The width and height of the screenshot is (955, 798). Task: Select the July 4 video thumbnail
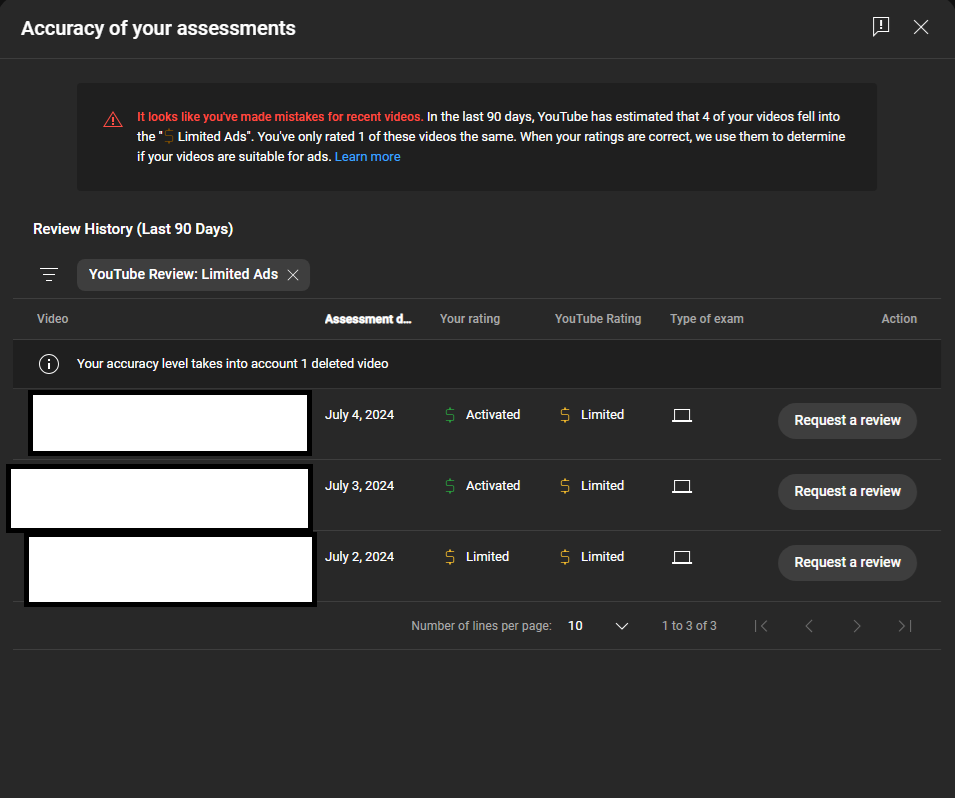(170, 423)
